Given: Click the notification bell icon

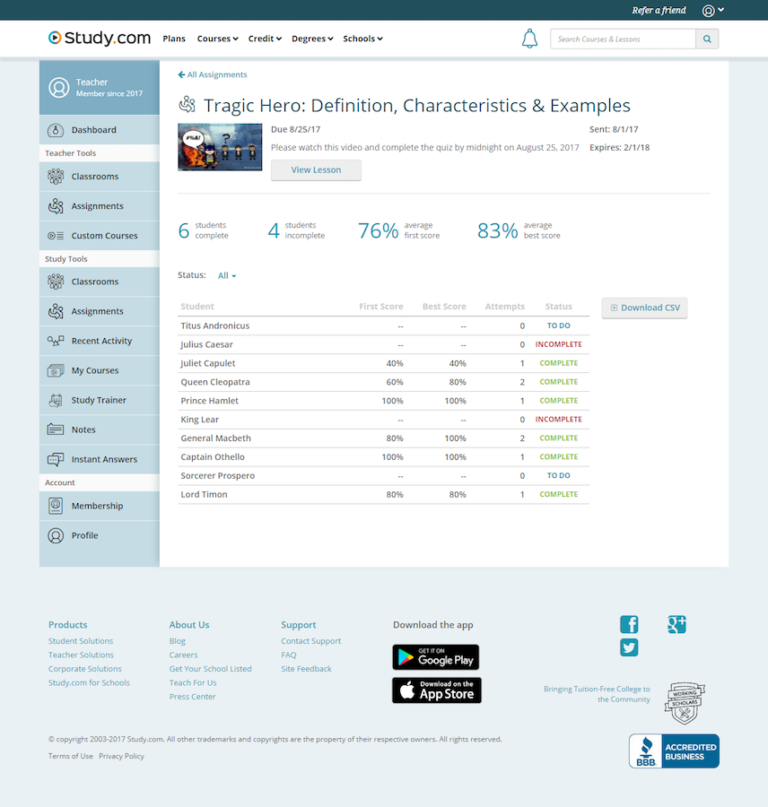Looking at the screenshot, I should 529,39.
